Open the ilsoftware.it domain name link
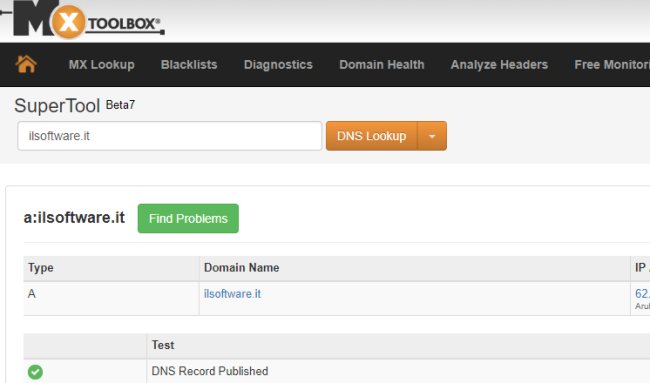Screen dimensions: 650x383 [232, 294]
